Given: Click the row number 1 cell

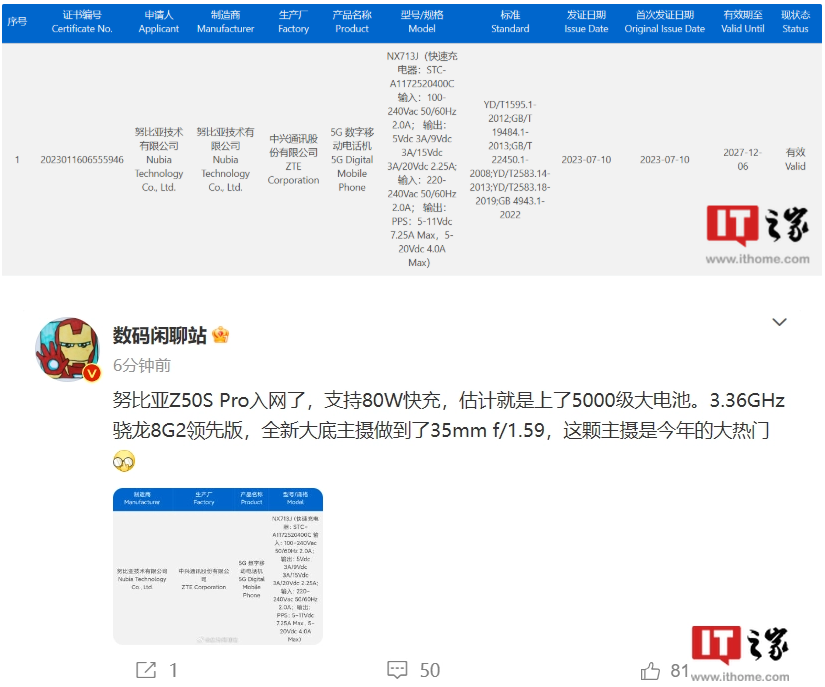Looking at the screenshot, I should [x=17, y=159].
